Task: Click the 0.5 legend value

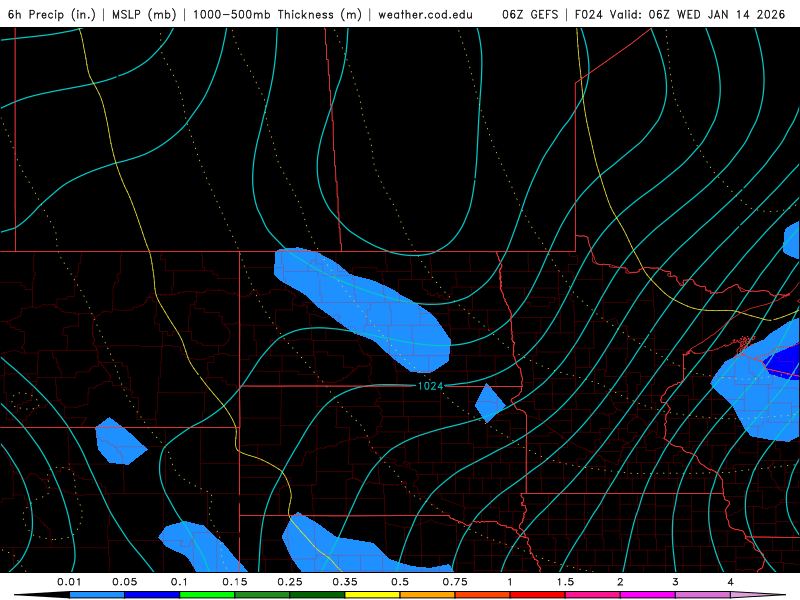Action: (x=400, y=582)
